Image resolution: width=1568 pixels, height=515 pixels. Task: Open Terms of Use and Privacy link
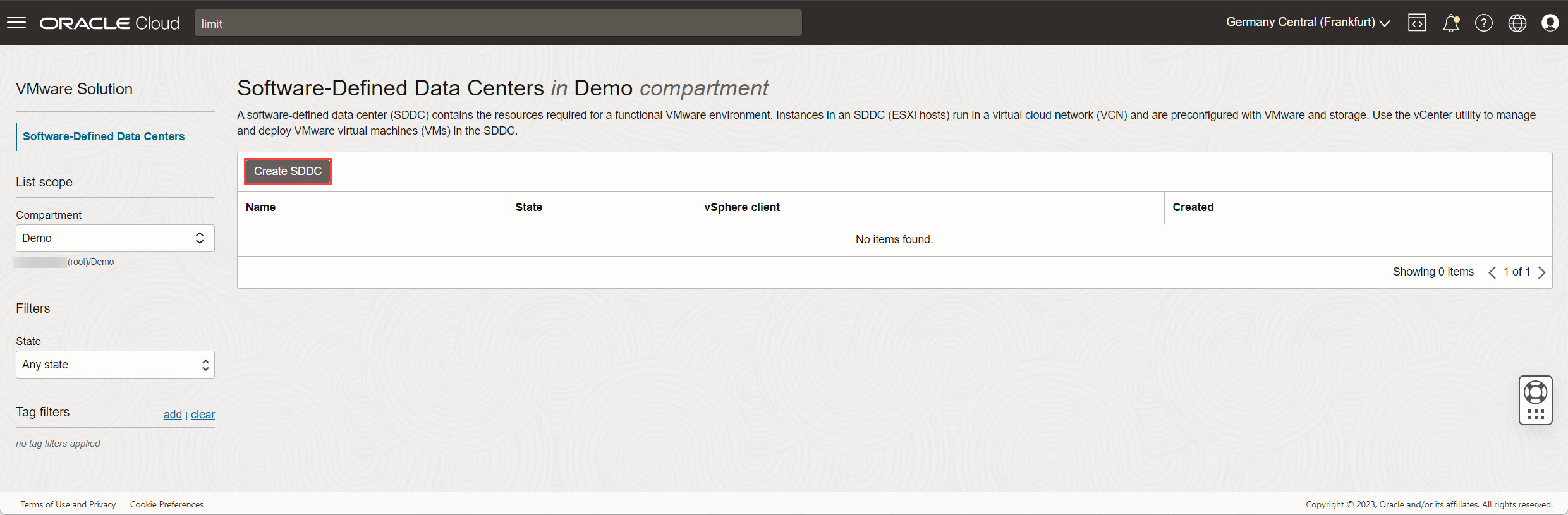[x=68, y=504]
